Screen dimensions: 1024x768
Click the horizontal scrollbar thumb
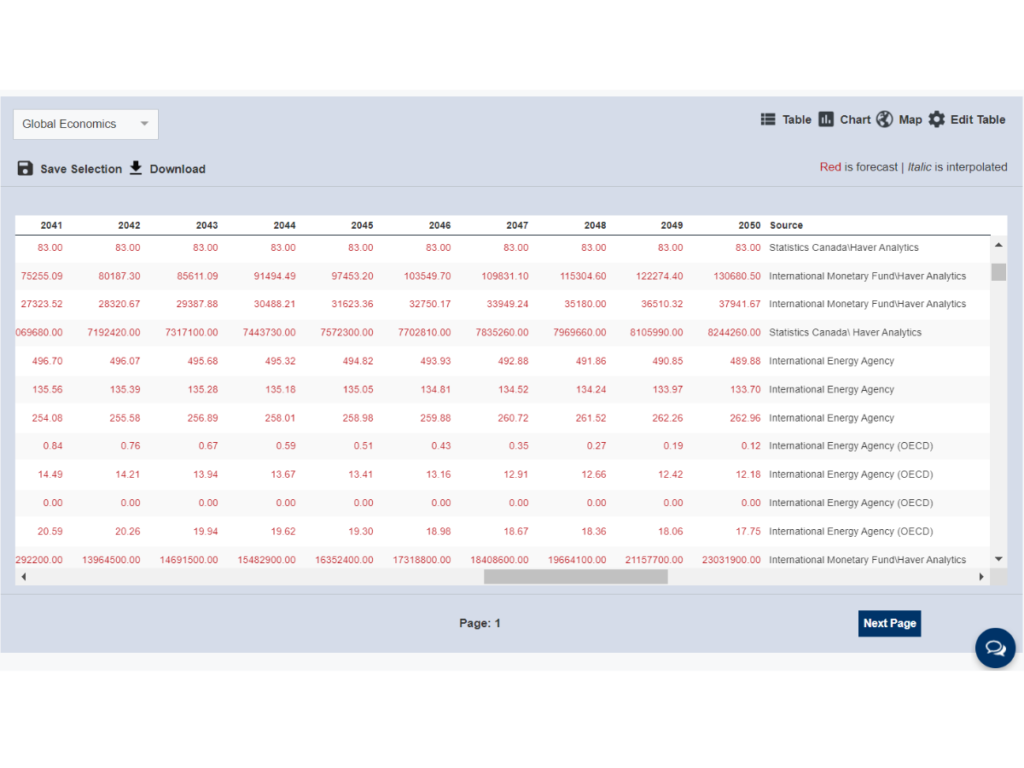[575, 577]
